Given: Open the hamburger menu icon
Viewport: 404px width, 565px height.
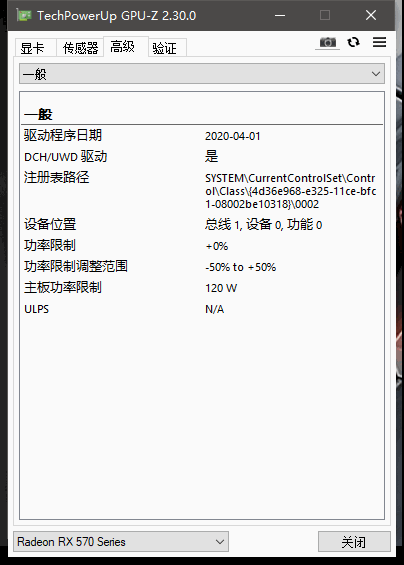Looking at the screenshot, I should click(x=379, y=42).
